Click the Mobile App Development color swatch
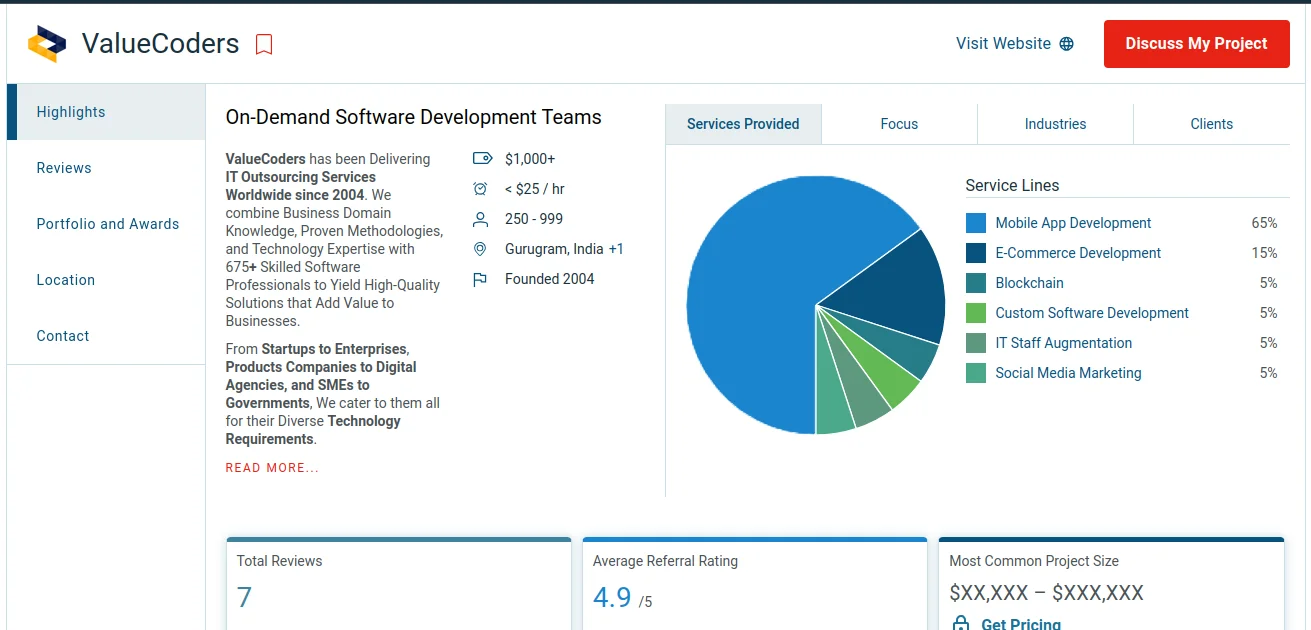The height and width of the screenshot is (630, 1311). (976, 223)
